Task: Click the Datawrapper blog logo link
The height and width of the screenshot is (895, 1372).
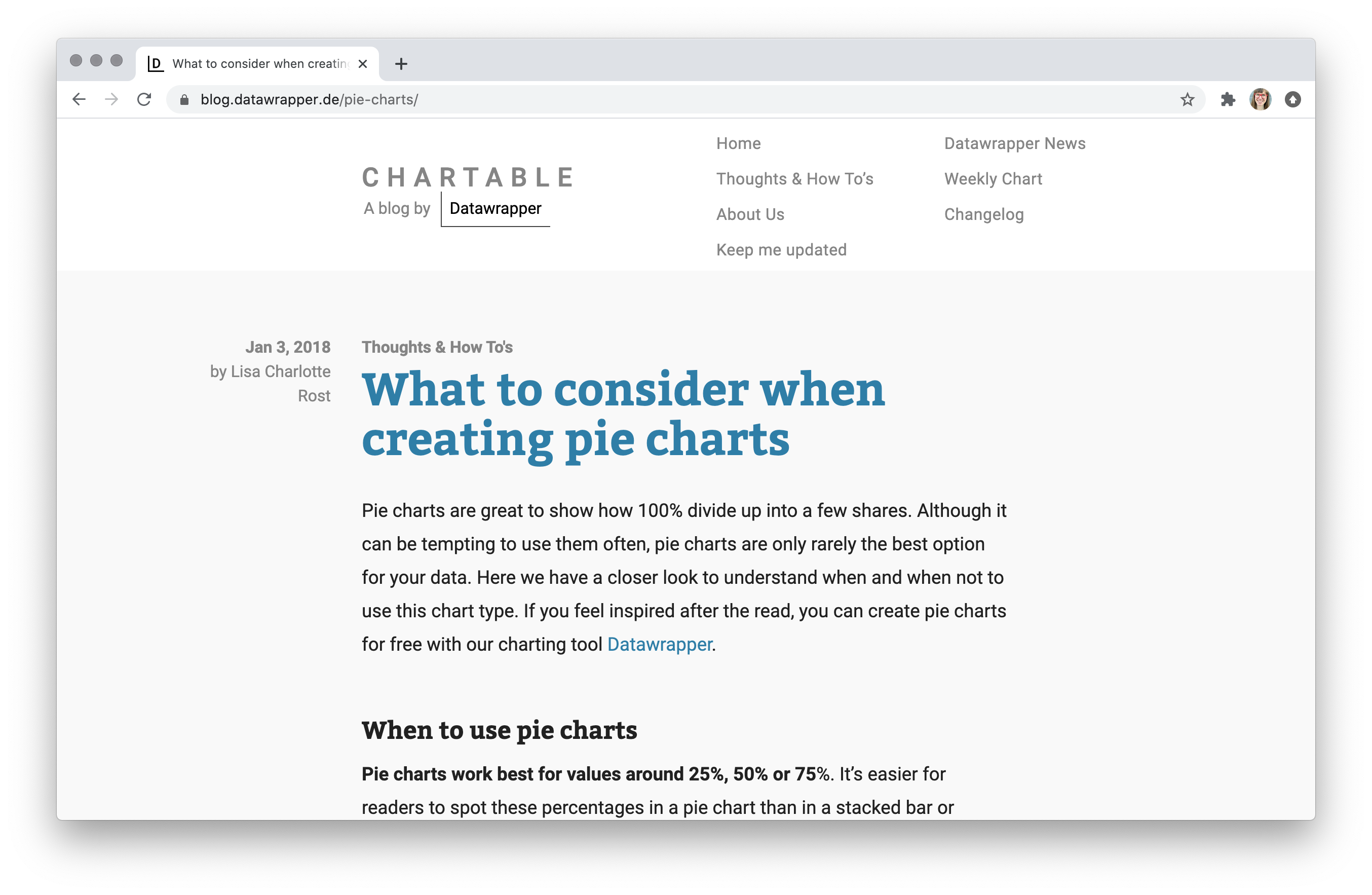Action: [x=467, y=191]
